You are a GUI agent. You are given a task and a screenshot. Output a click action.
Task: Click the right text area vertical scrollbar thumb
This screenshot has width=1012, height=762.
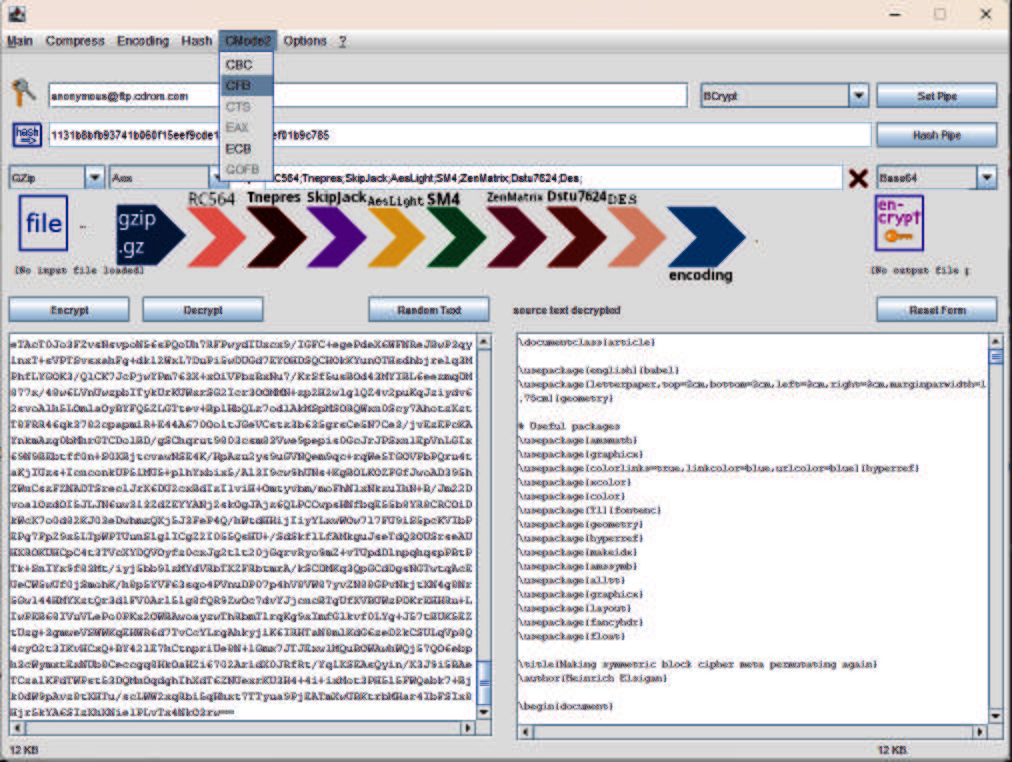[996, 356]
